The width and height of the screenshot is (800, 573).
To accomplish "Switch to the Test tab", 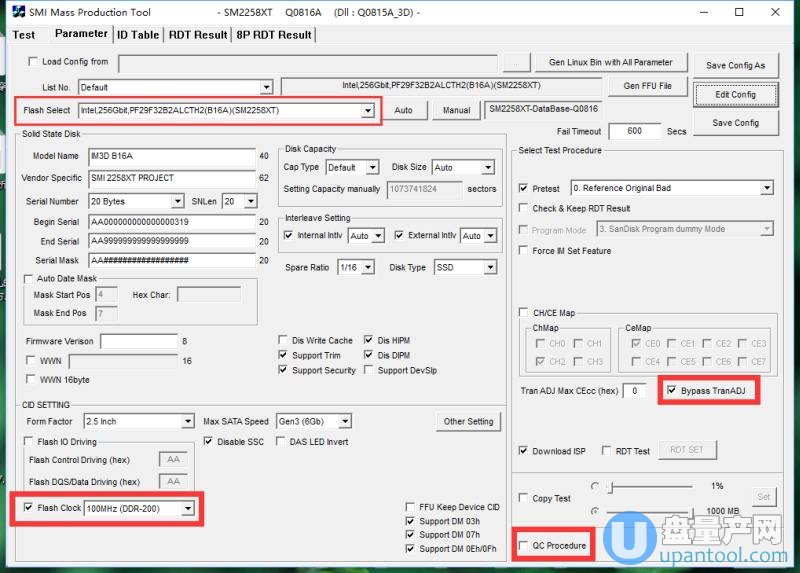I will click(x=24, y=35).
